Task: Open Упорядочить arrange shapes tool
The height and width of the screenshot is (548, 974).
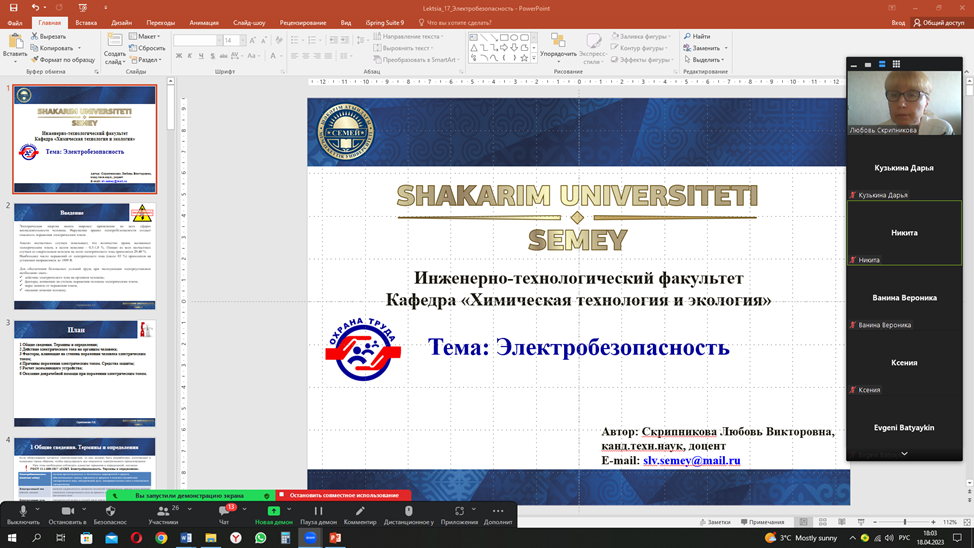Action: pos(558,47)
